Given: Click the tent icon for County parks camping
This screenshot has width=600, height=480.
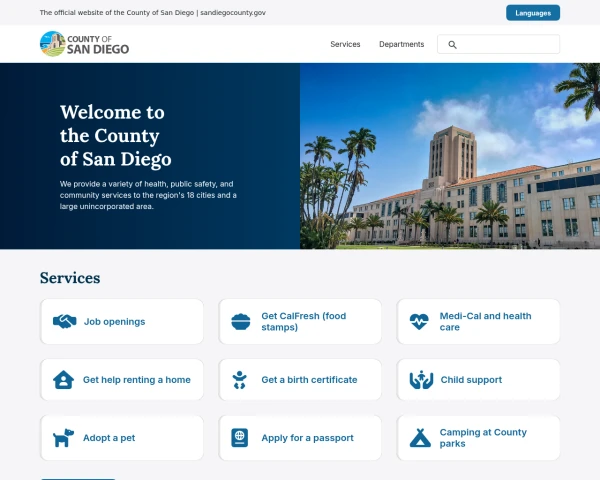Looking at the screenshot, I should coord(420,438).
